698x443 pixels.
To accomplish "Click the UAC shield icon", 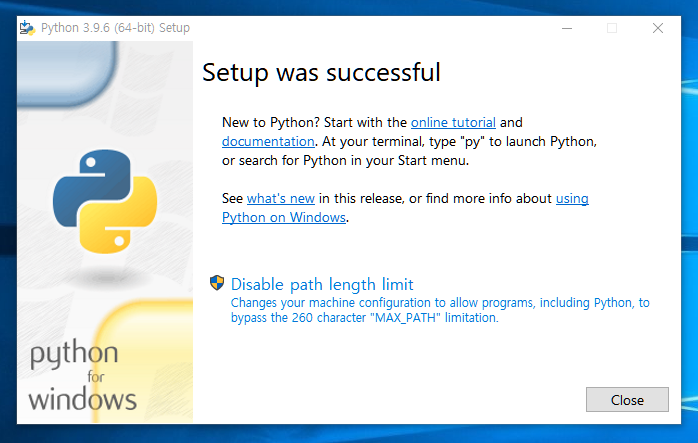I will click(217, 283).
